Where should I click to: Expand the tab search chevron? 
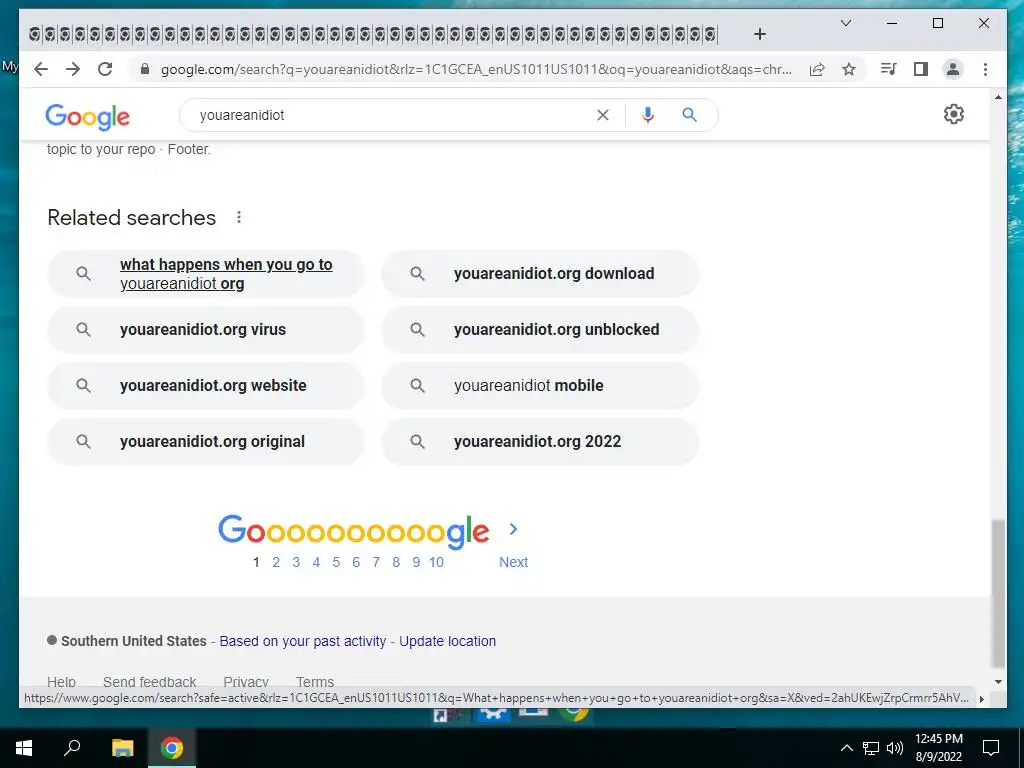click(x=846, y=24)
